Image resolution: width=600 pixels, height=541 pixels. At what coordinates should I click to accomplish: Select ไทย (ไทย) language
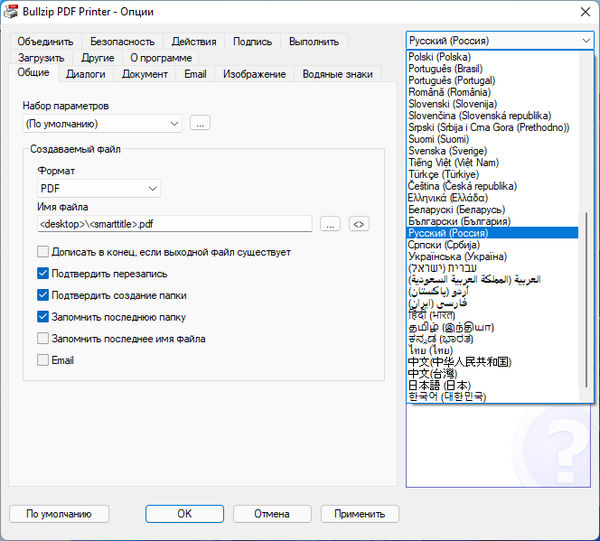pos(492,350)
